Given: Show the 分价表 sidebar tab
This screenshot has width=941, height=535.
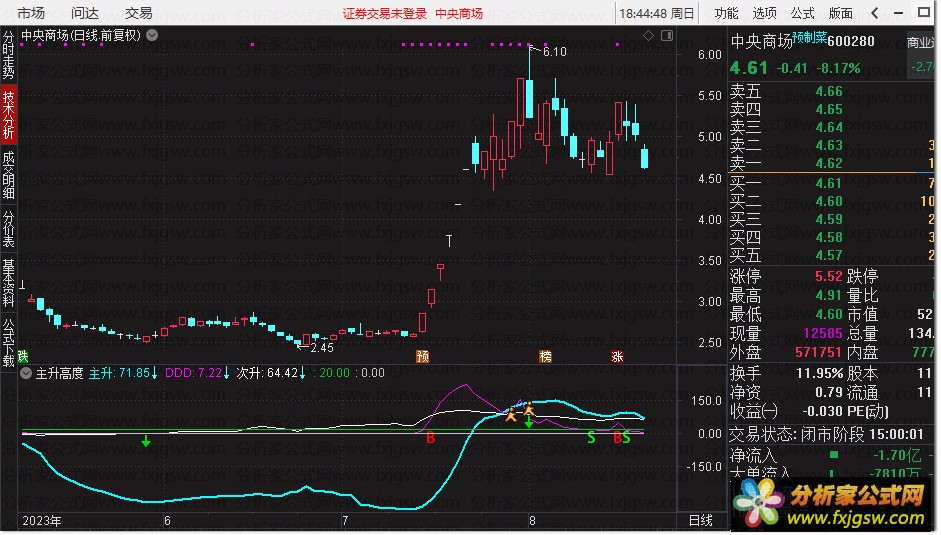Looking at the screenshot, I should click(8, 229).
